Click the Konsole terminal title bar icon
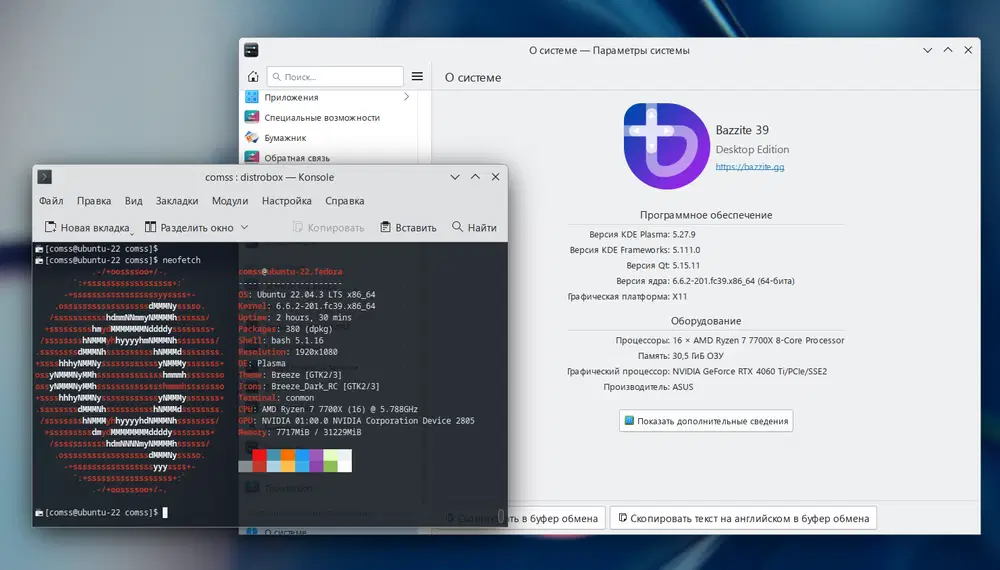The height and width of the screenshot is (570, 1000). (44, 177)
